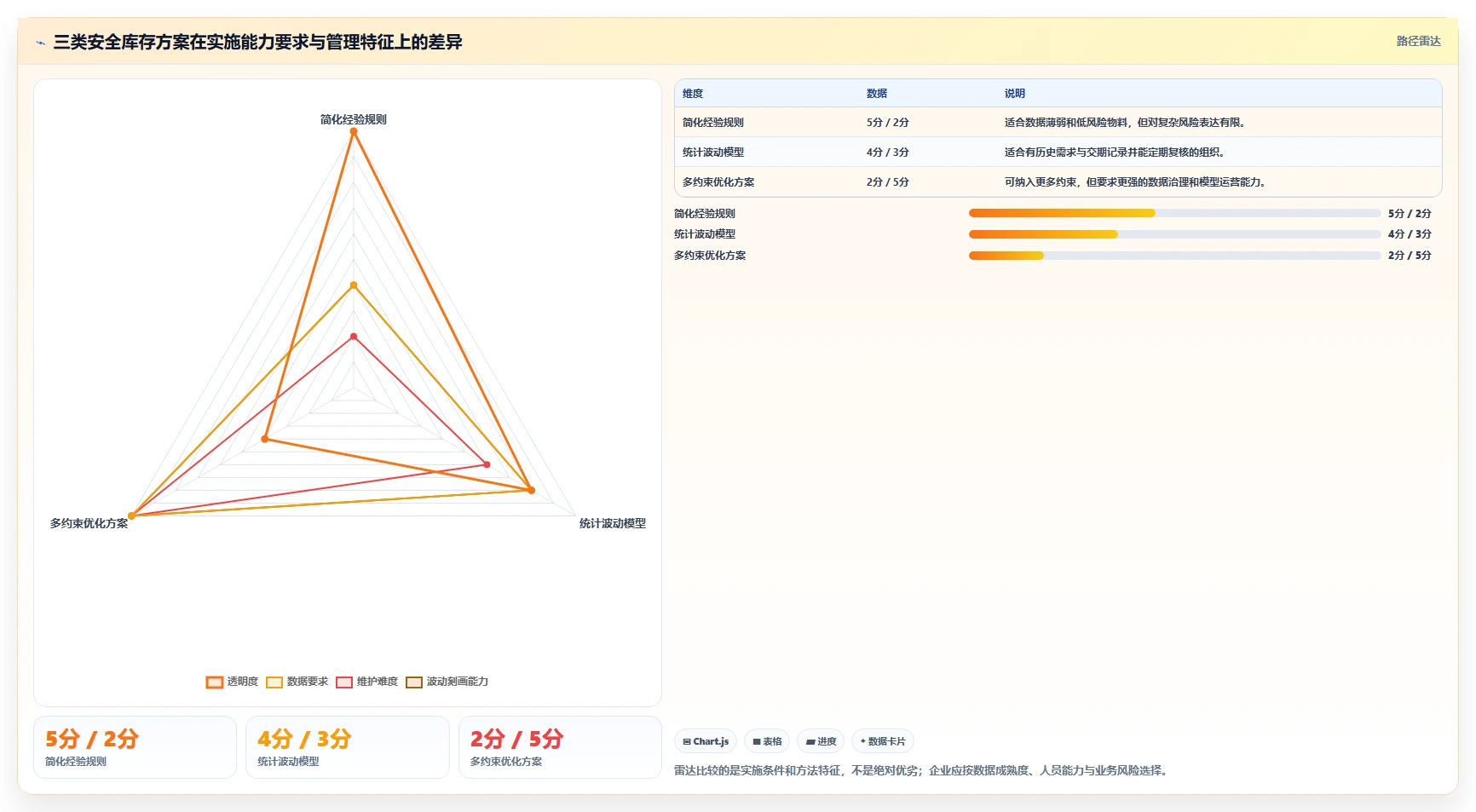Click the 多约束优化方案 cell in the table
Image resolution: width=1476 pixels, height=812 pixels.
[x=718, y=182]
